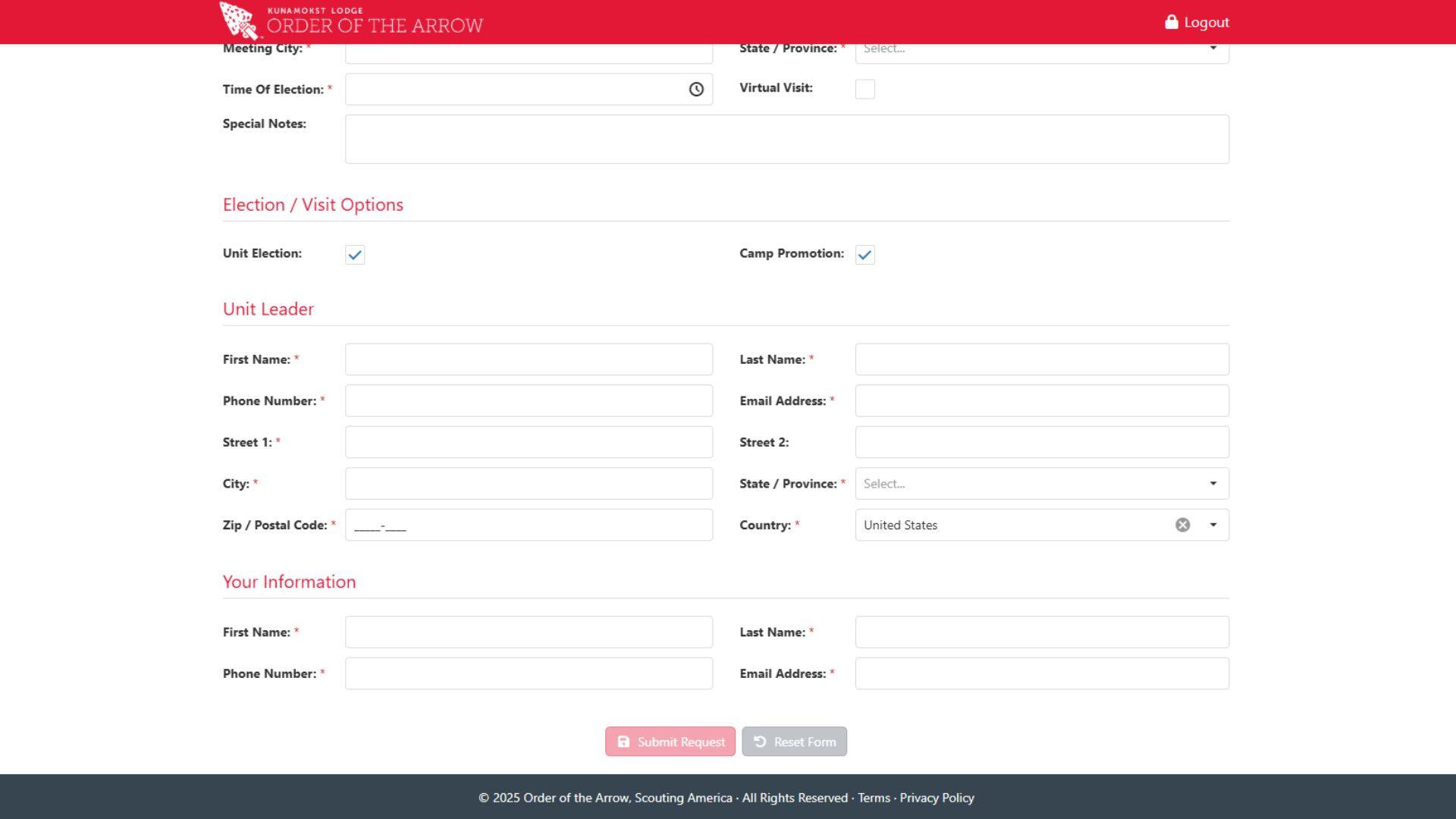Uncheck the Unit Election checkbox
Image resolution: width=1456 pixels, height=819 pixels.
(355, 255)
